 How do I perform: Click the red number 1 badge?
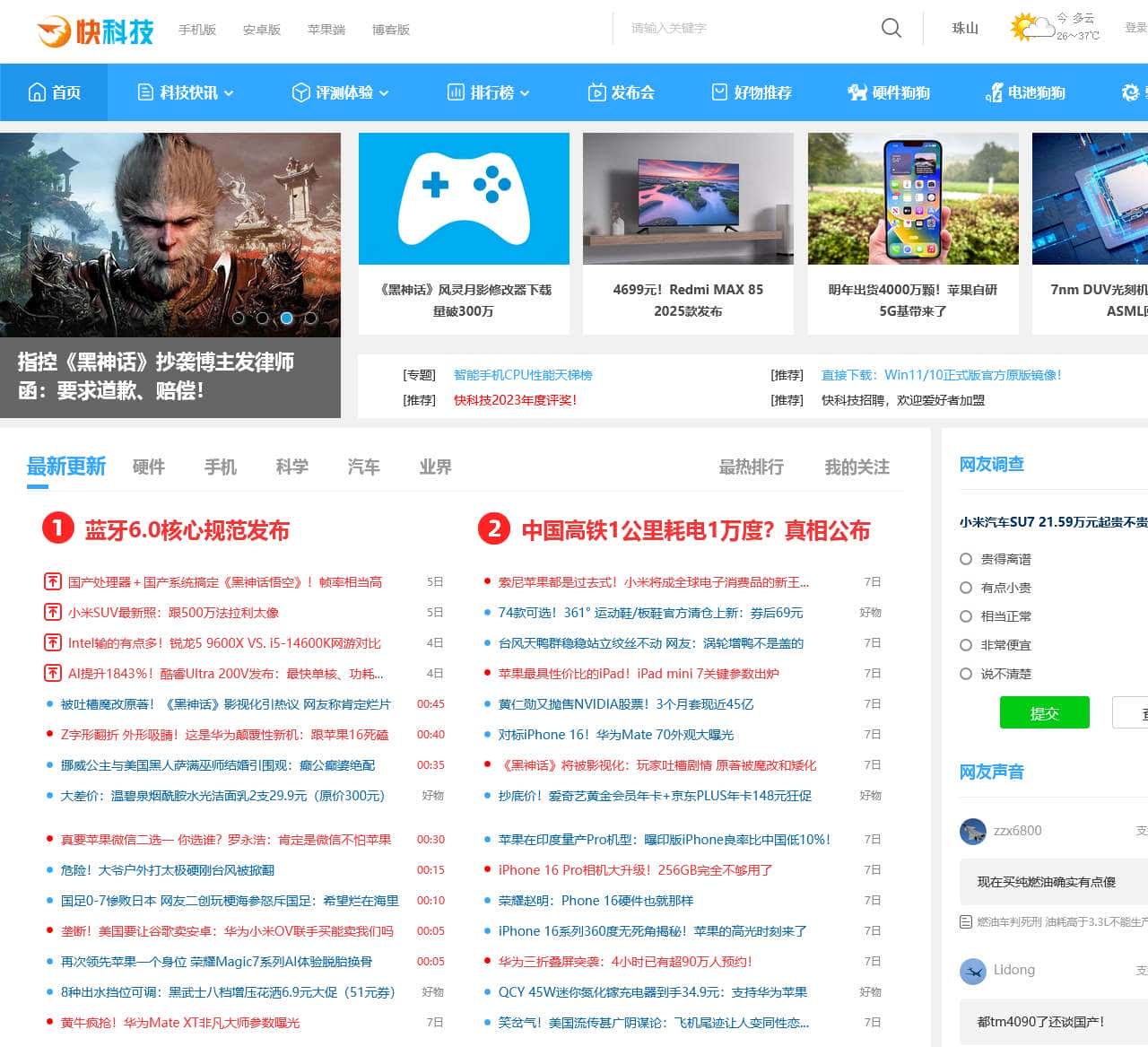click(x=58, y=528)
